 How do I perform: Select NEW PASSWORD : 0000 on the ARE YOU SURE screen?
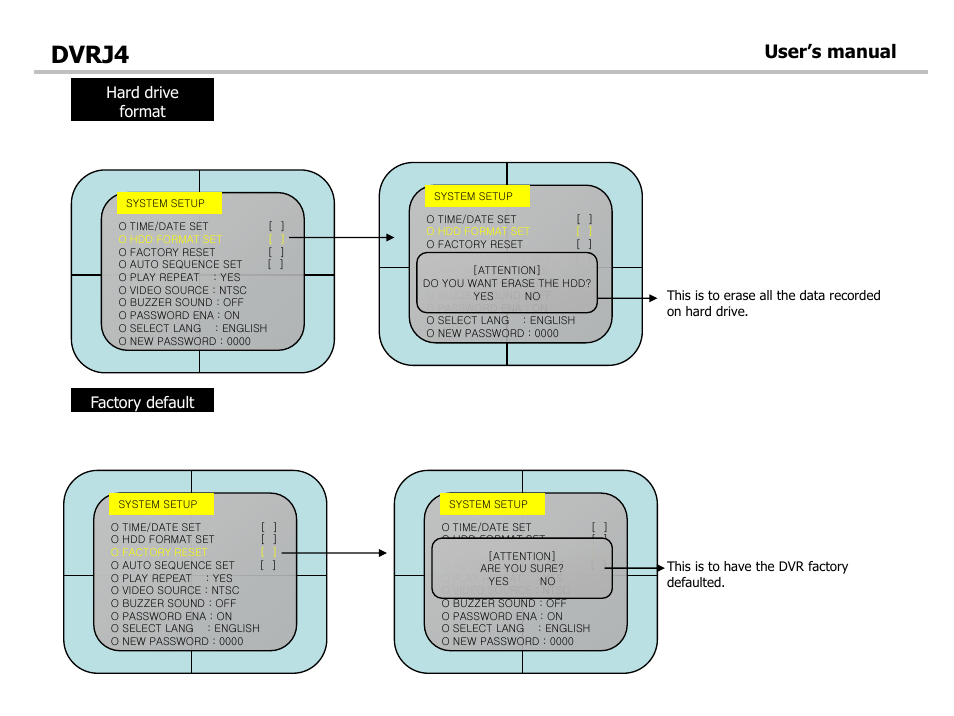(507, 642)
